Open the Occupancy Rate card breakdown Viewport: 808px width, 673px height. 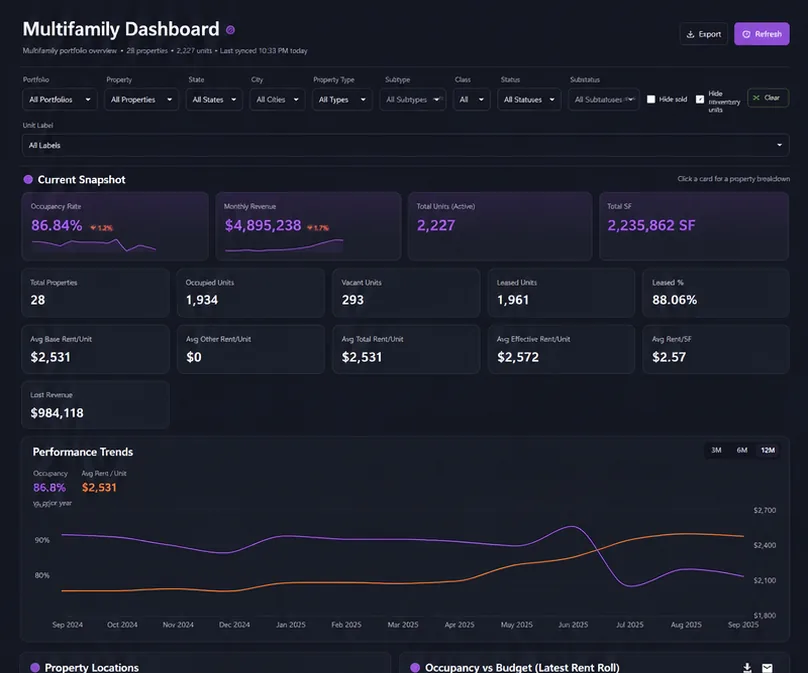coord(115,226)
